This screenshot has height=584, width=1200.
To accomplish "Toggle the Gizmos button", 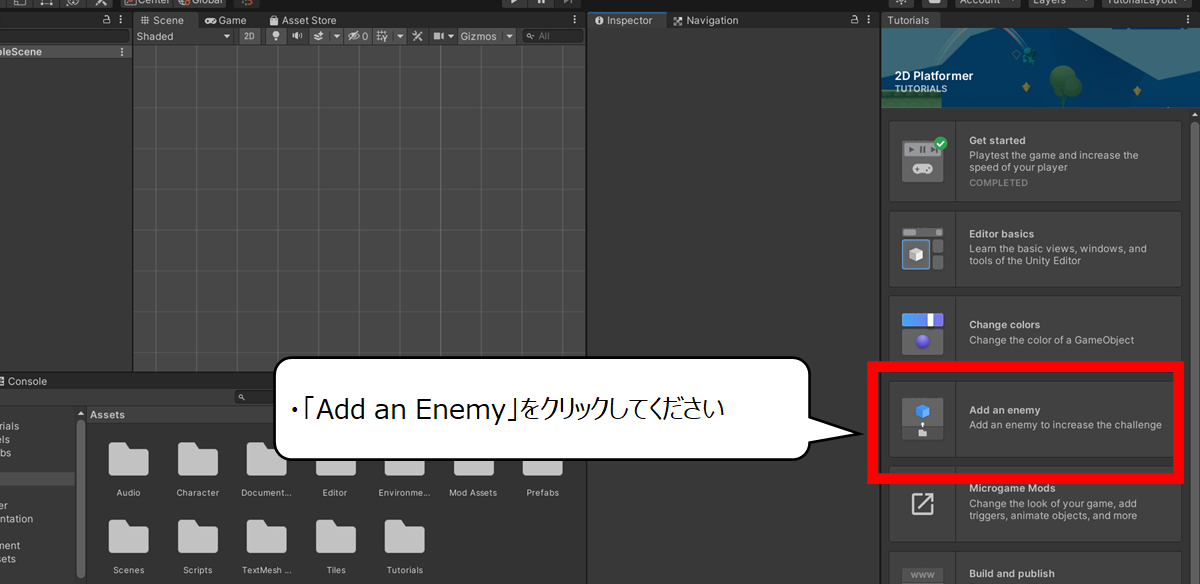I will point(479,36).
